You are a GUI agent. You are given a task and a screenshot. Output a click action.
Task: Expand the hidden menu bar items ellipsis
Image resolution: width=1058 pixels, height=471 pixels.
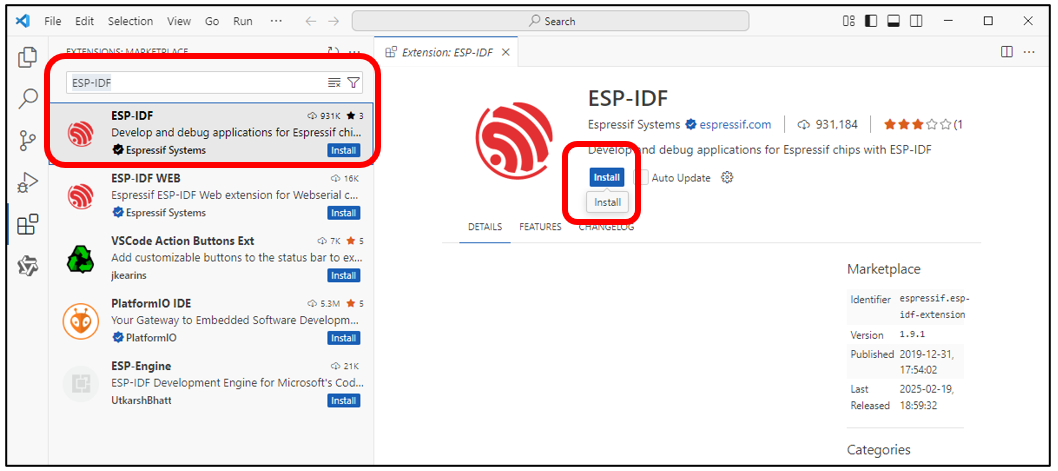click(x=276, y=21)
